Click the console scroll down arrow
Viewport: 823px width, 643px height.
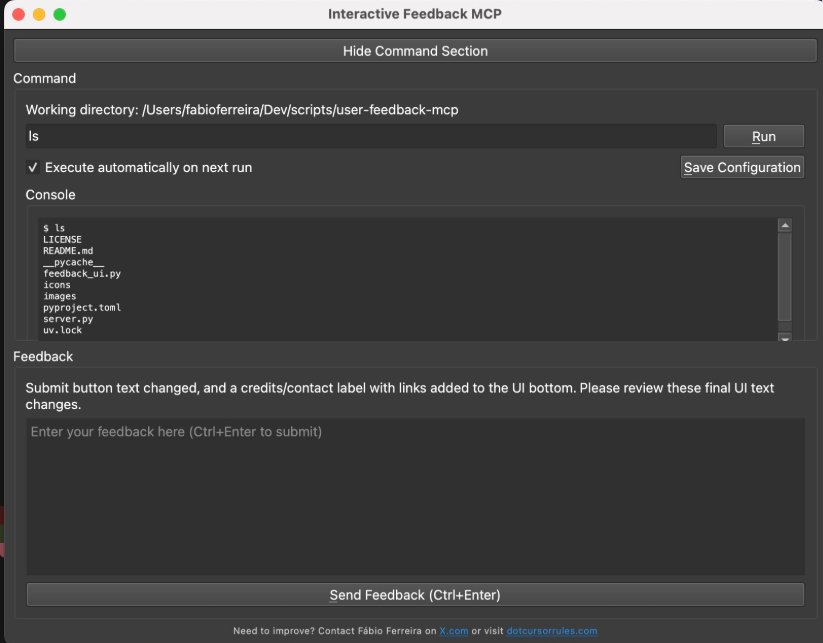785,338
